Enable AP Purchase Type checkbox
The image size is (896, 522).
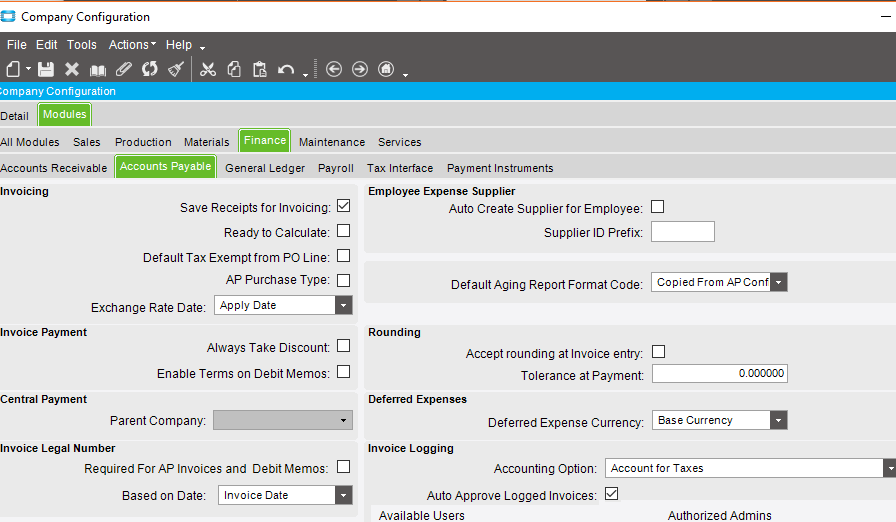click(343, 280)
